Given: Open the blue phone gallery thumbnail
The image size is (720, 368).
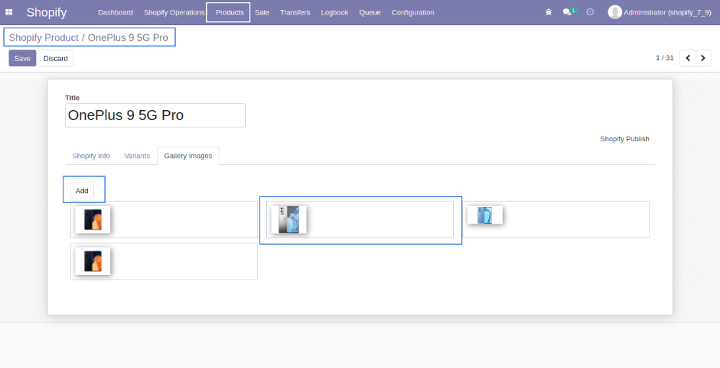Looking at the screenshot, I should [485, 215].
